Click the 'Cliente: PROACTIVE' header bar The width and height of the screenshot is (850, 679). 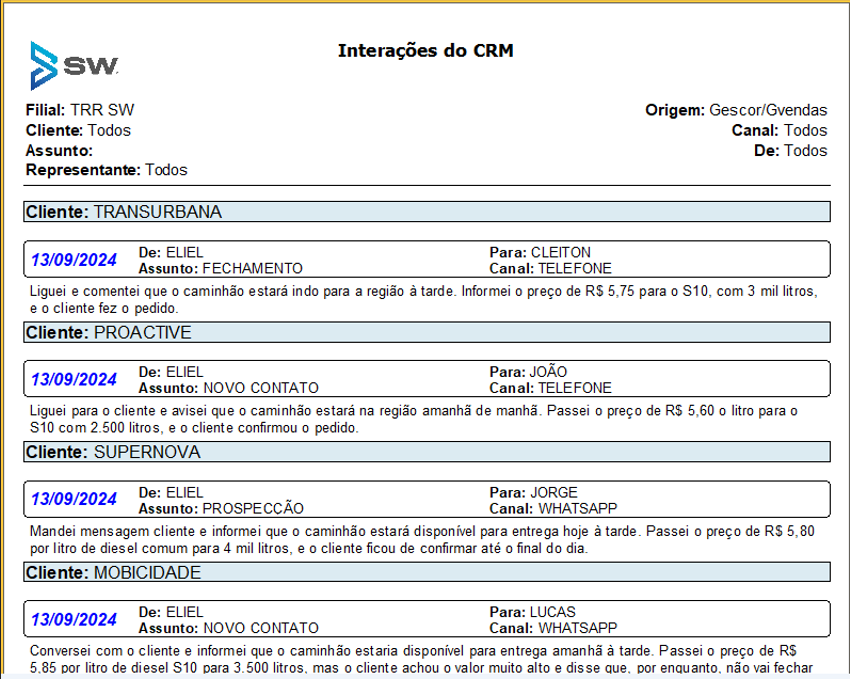[427, 332]
